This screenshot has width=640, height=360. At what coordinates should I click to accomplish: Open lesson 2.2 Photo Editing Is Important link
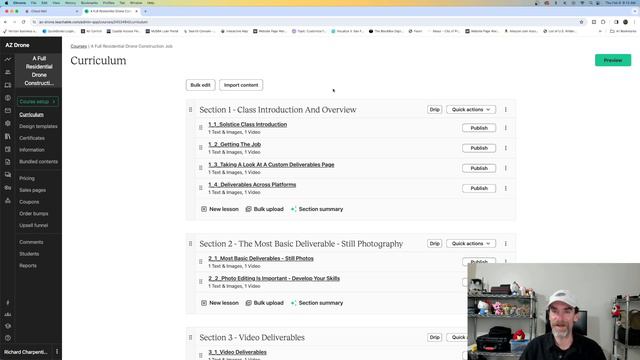click(x=274, y=278)
